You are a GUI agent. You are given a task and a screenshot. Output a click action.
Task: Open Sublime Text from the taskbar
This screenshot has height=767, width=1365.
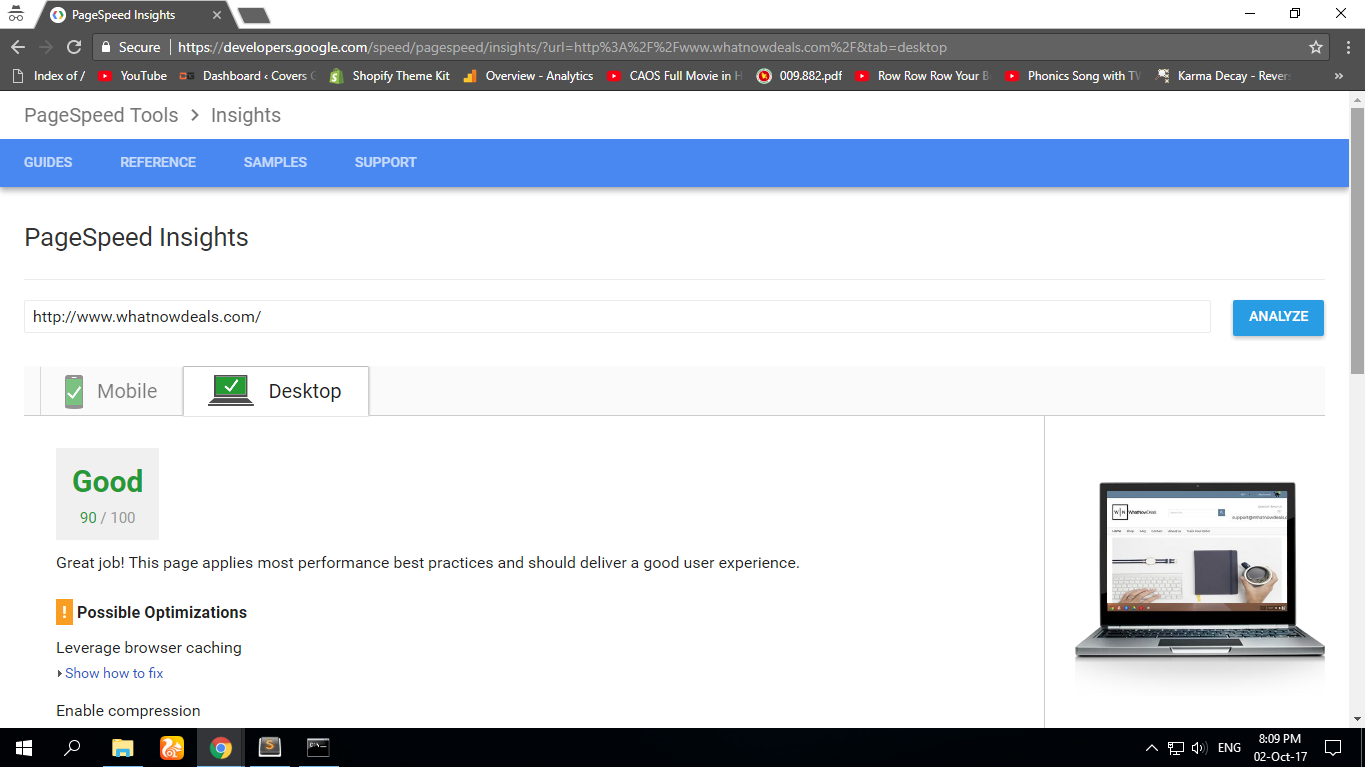pyautogui.click(x=270, y=748)
